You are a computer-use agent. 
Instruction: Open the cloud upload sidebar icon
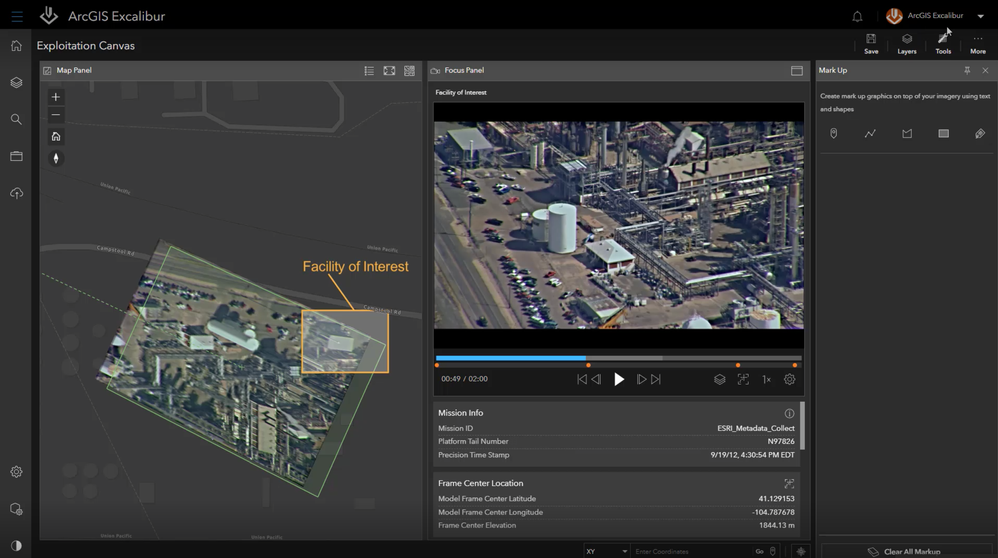[x=17, y=193]
